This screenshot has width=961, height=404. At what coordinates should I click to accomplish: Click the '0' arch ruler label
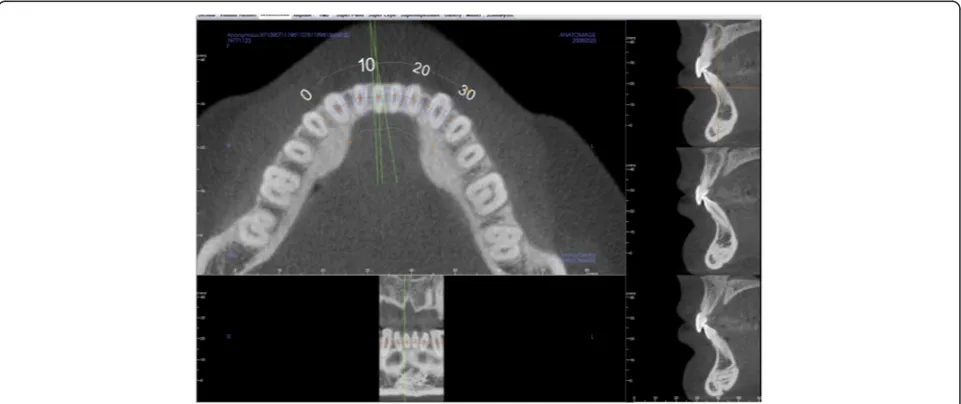tap(306, 94)
